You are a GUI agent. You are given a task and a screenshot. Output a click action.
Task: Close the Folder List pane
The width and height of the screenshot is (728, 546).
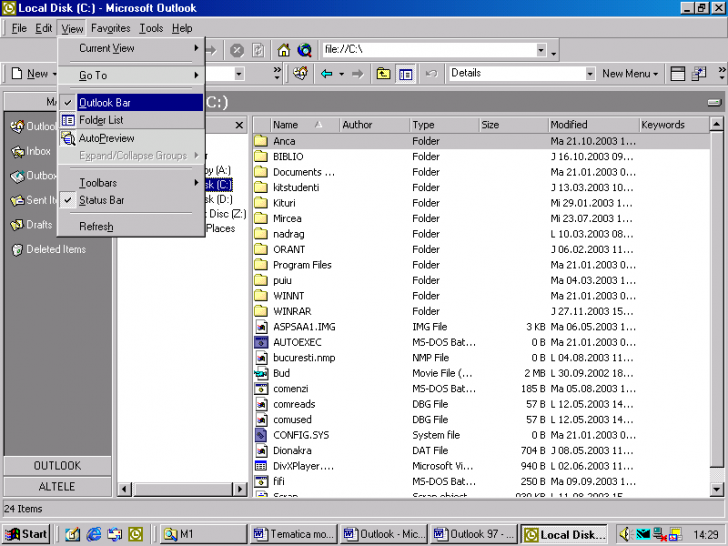(x=239, y=125)
